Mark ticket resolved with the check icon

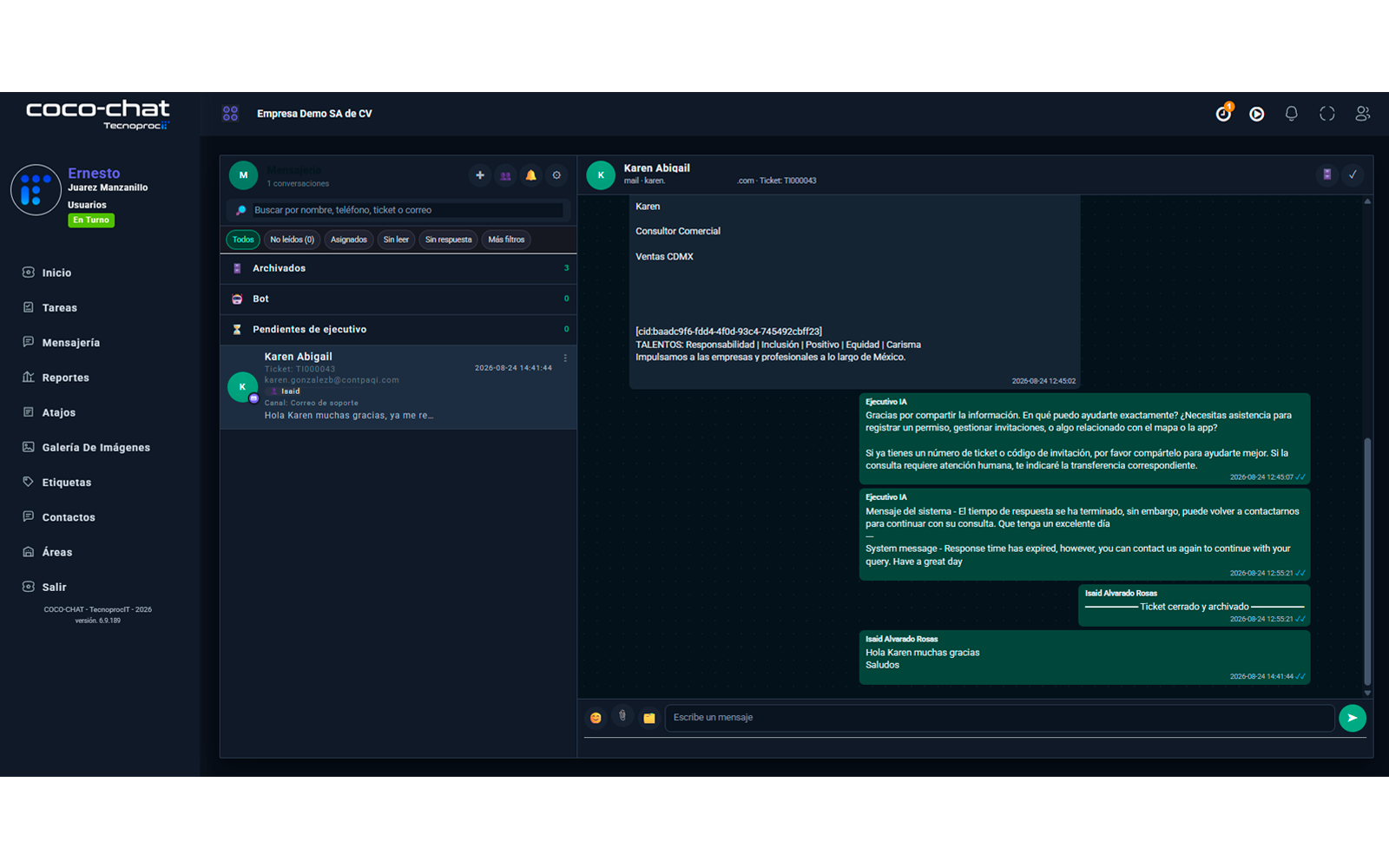tap(1353, 174)
